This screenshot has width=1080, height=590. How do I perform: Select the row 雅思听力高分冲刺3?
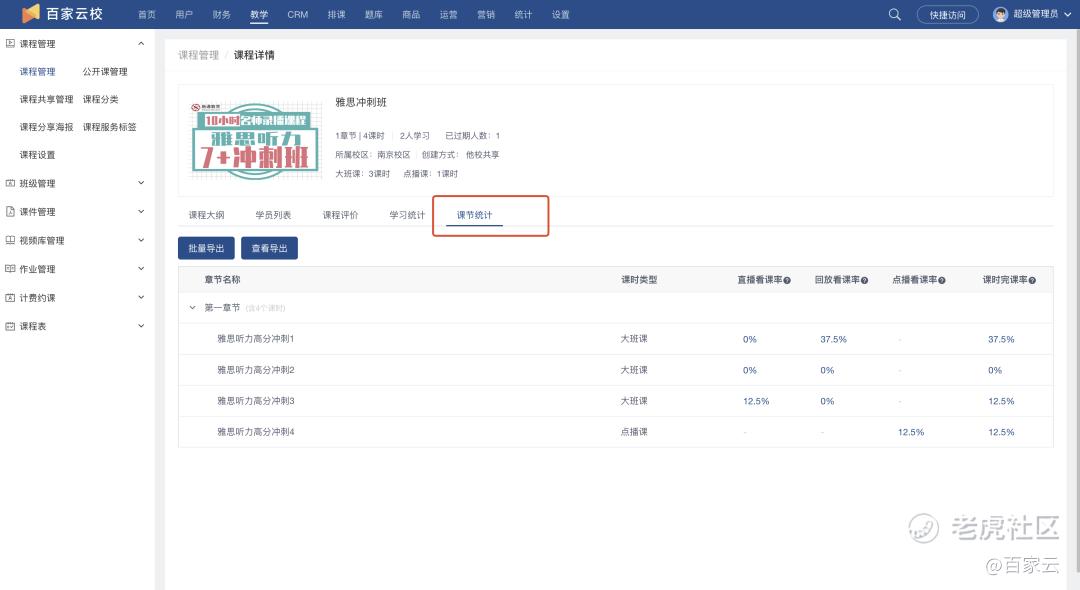(x=615, y=401)
